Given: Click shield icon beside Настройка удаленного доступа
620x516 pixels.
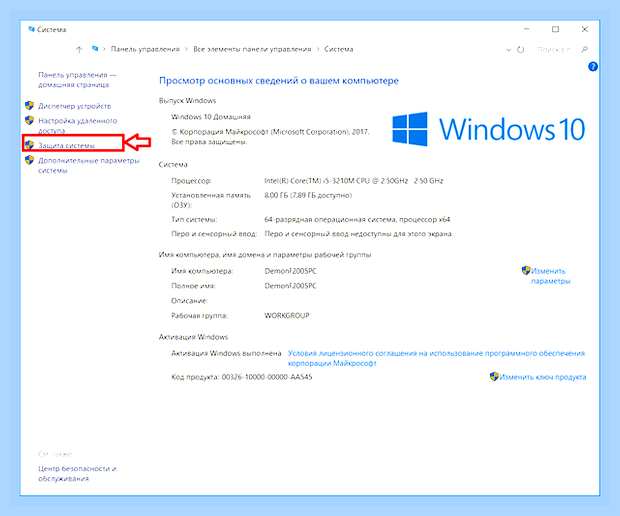Looking at the screenshot, I should [x=29, y=120].
